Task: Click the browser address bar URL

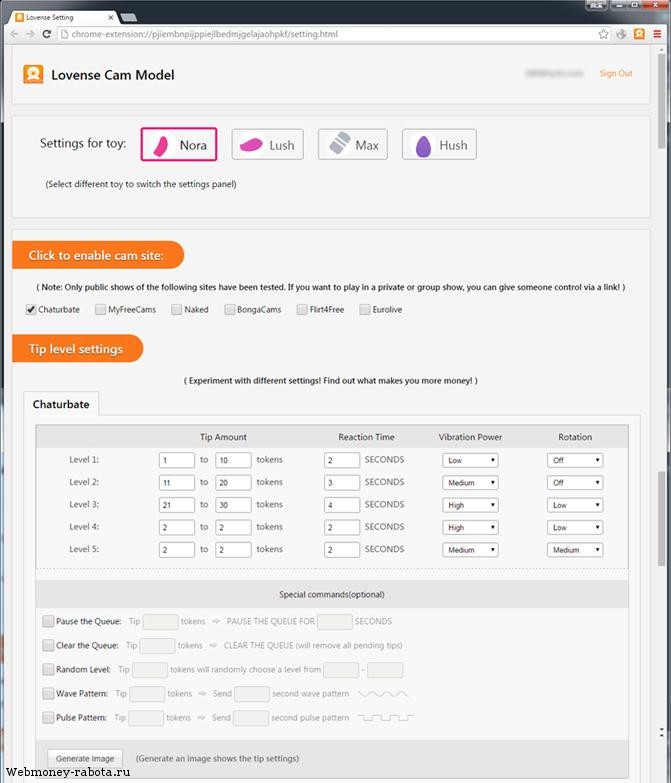Action: (x=205, y=34)
